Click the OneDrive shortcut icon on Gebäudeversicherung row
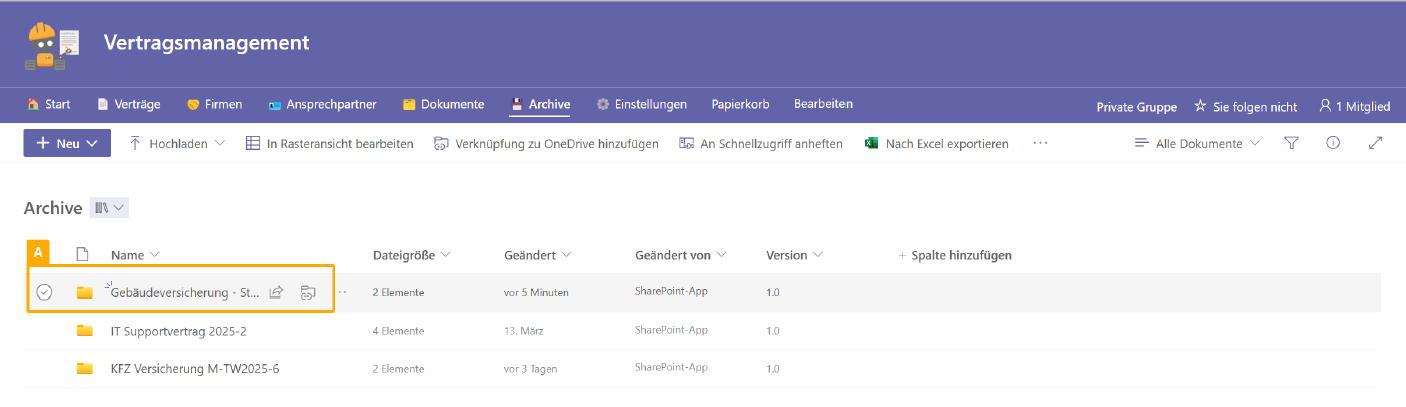This screenshot has height=407, width=1406. [x=309, y=292]
